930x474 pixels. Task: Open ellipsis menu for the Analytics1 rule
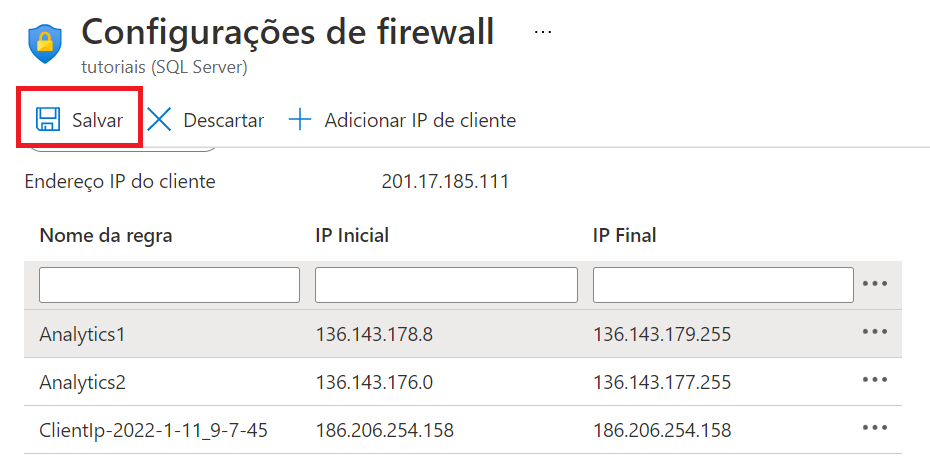click(x=875, y=332)
